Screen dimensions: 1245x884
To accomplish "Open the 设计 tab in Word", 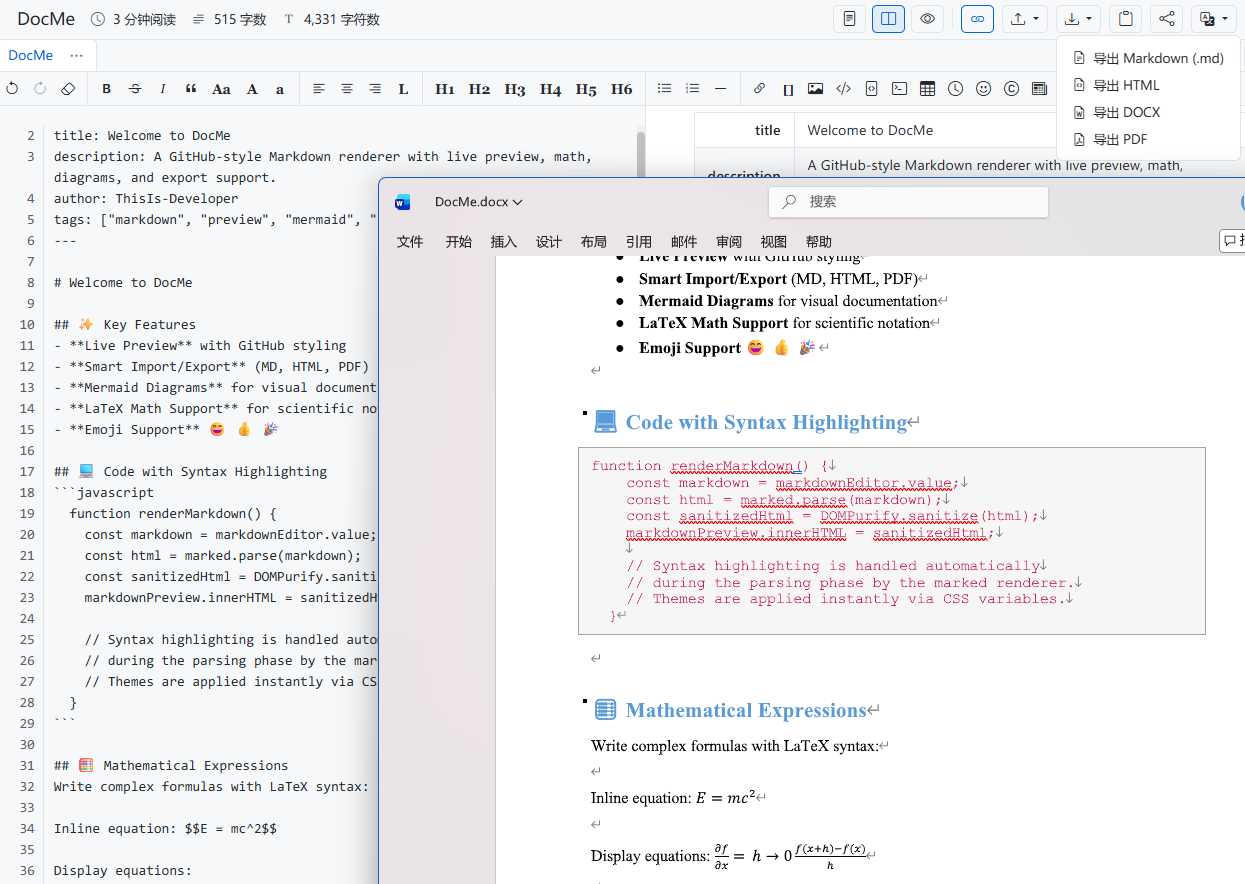I will [x=549, y=242].
